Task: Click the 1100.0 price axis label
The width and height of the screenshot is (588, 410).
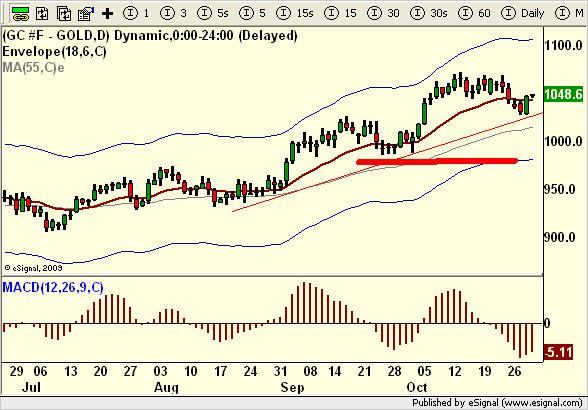Action: point(563,46)
